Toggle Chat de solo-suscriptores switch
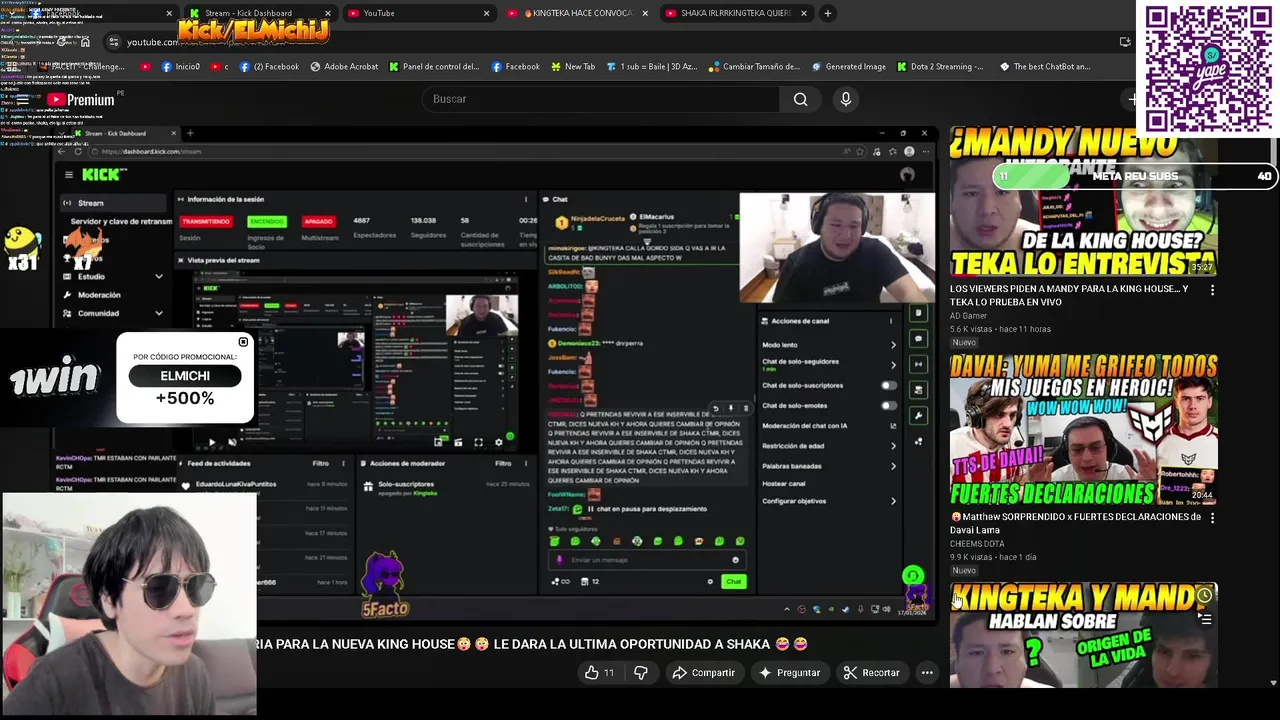 click(888, 385)
